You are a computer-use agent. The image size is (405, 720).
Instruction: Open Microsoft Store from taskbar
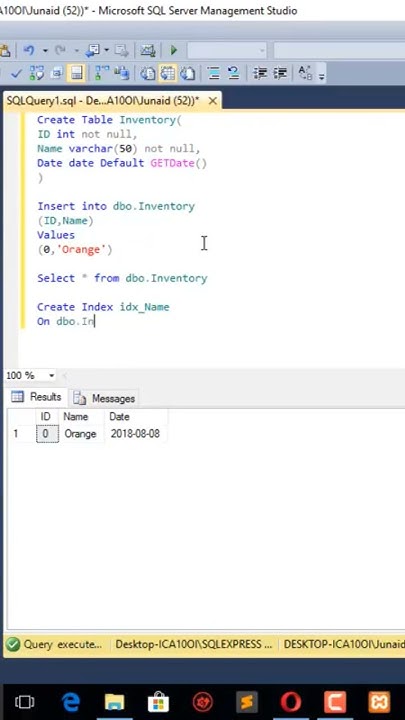(x=158, y=702)
